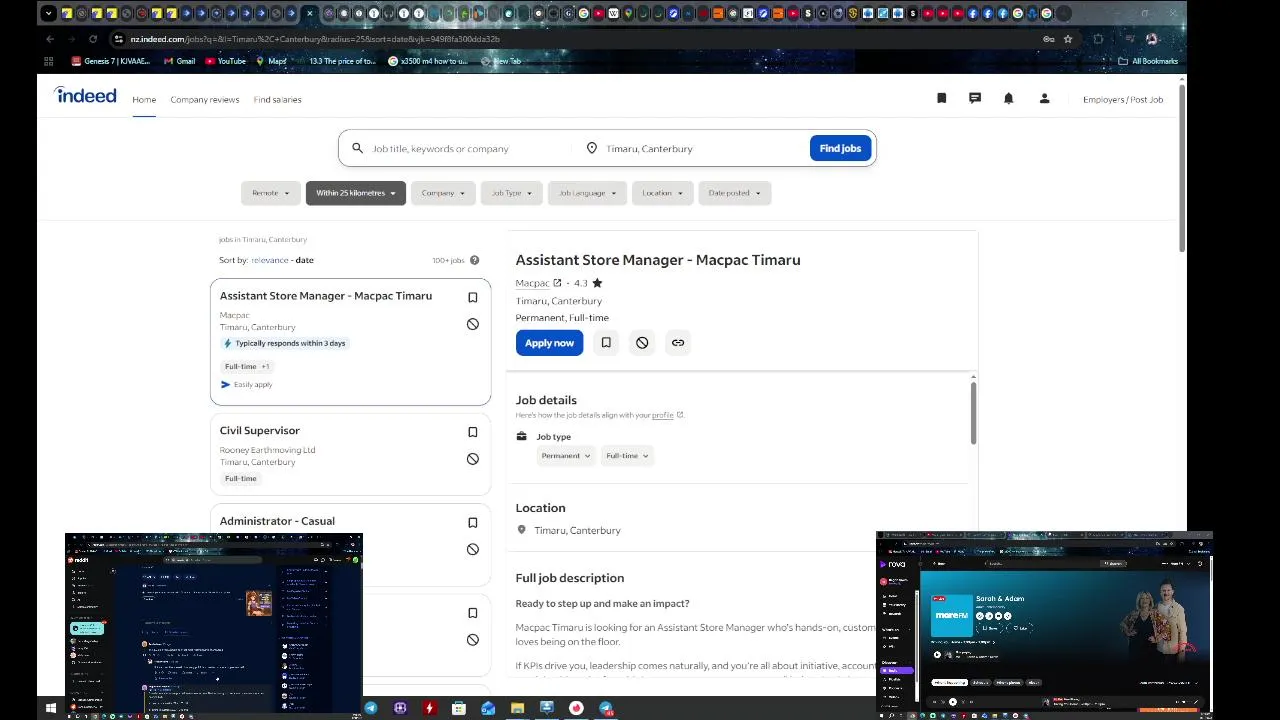Select Administrator - Casual job title
Image resolution: width=1280 pixels, height=720 pixels.
[x=277, y=521]
